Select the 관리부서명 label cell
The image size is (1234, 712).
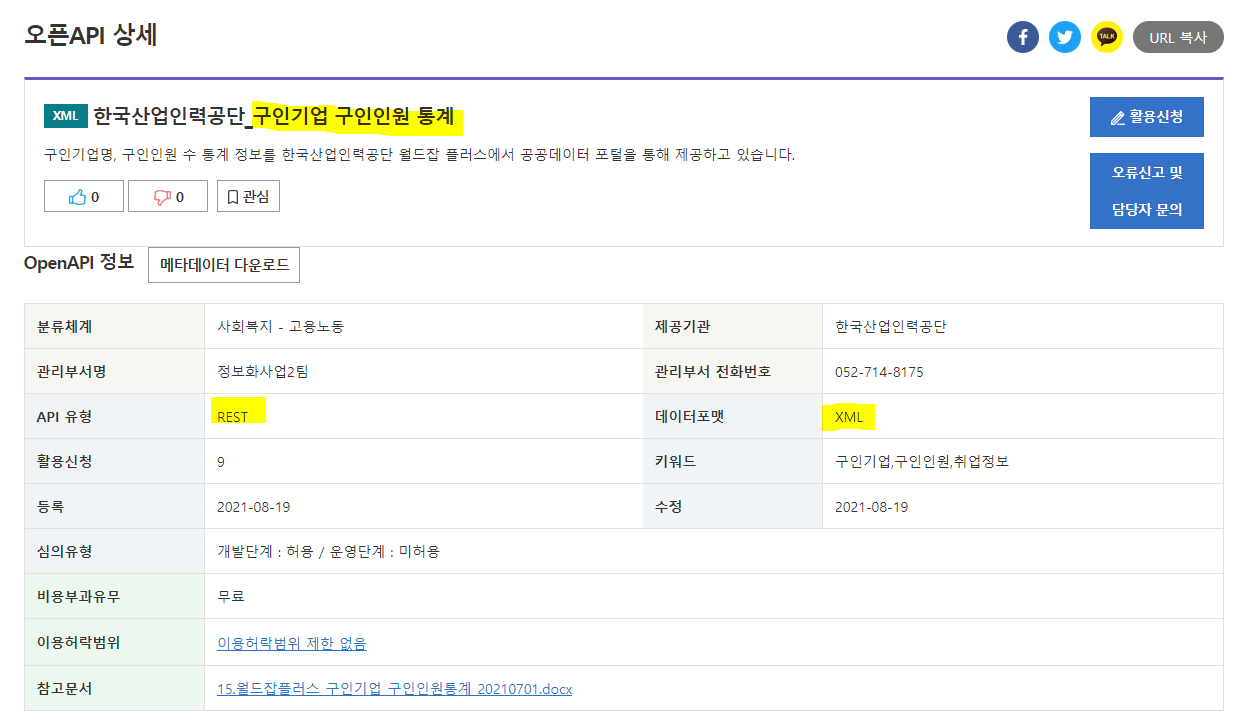click(x=115, y=371)
